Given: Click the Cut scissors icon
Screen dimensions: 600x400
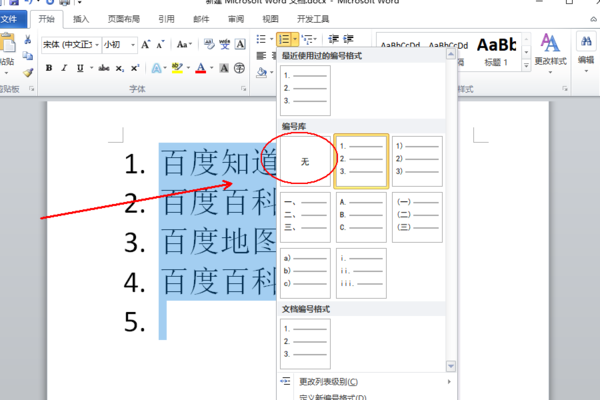Looking at the screenshot, I should coord(28,39).
